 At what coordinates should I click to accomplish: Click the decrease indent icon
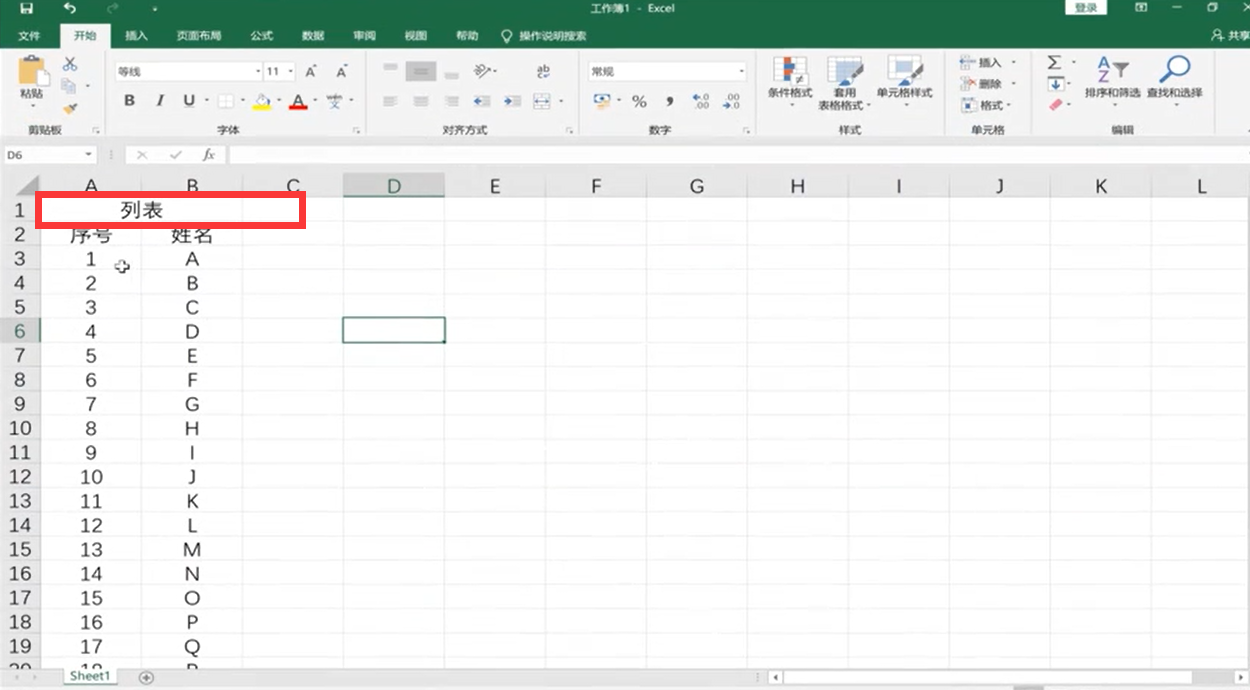(482, 101)
